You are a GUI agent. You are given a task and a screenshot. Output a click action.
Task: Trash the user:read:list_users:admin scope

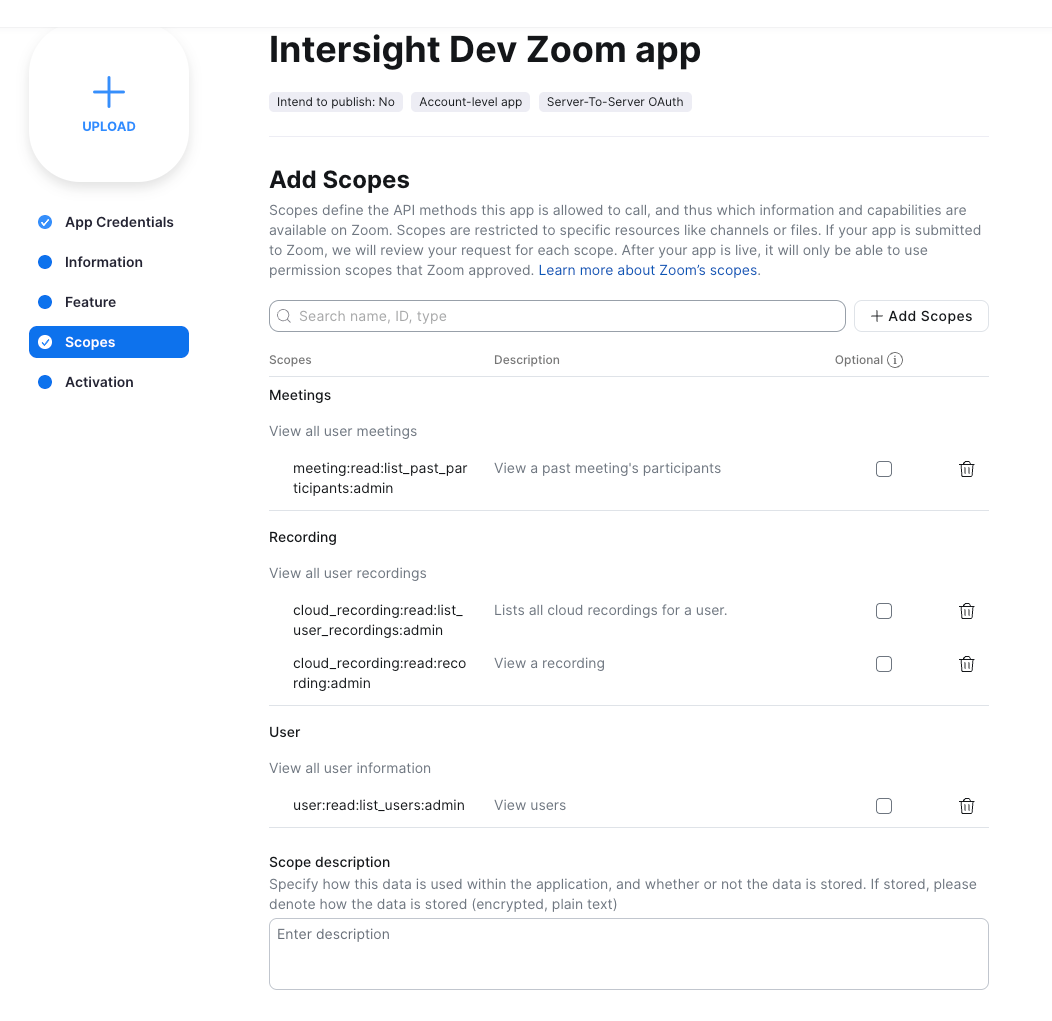click(x=967, y=806)
